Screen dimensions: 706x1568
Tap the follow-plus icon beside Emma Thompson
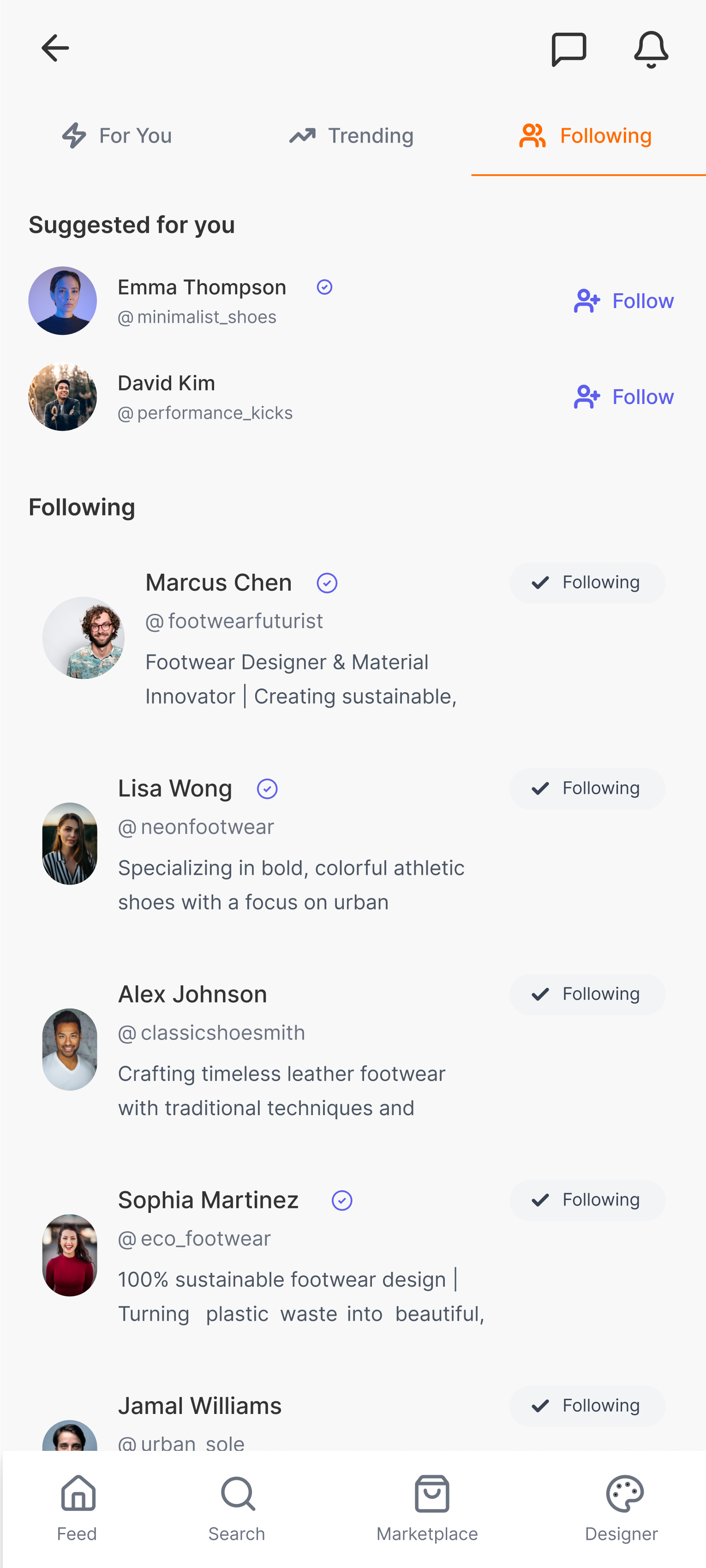point(586,301)
